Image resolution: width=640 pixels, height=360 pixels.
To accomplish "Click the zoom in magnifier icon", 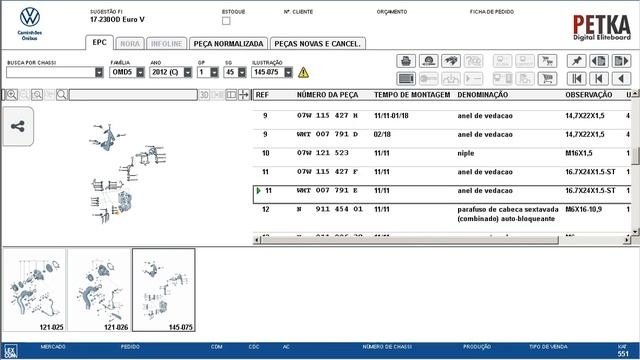I will (x=11, y=95).
